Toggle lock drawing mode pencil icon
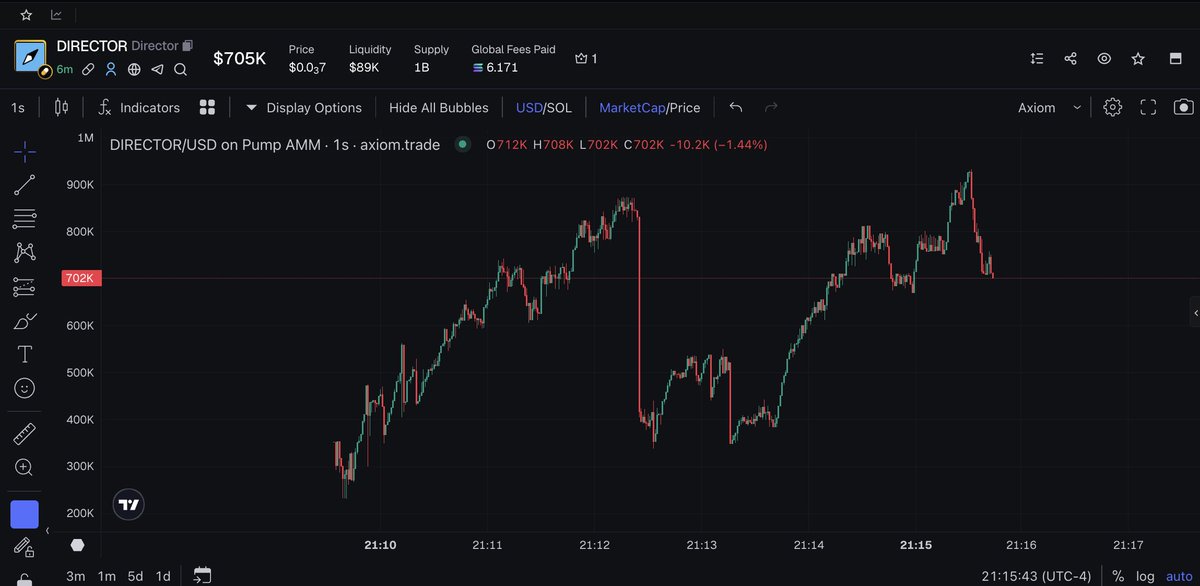This screenshot has height=586, width=1200. 25,546
